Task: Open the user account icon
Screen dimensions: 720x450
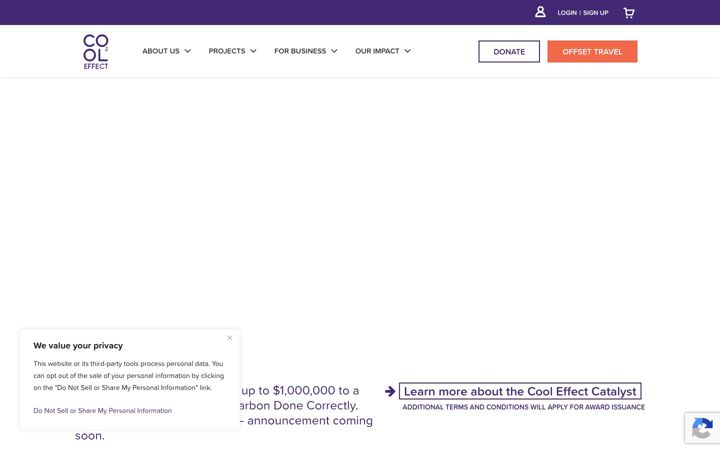Action: [540, 12]
